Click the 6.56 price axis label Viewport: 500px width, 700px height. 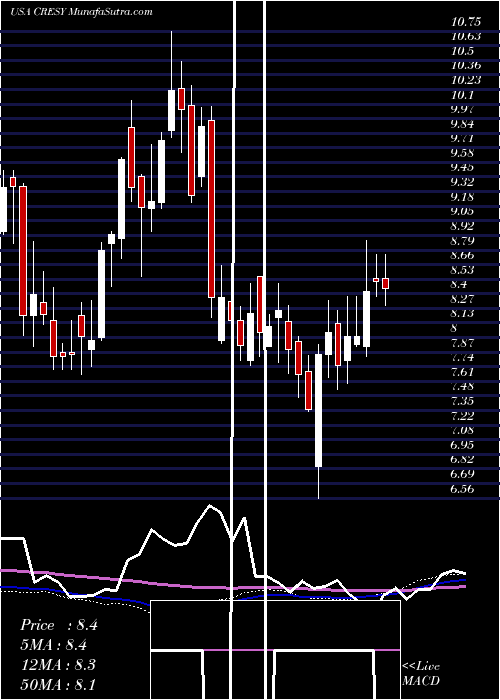[462, 489]
